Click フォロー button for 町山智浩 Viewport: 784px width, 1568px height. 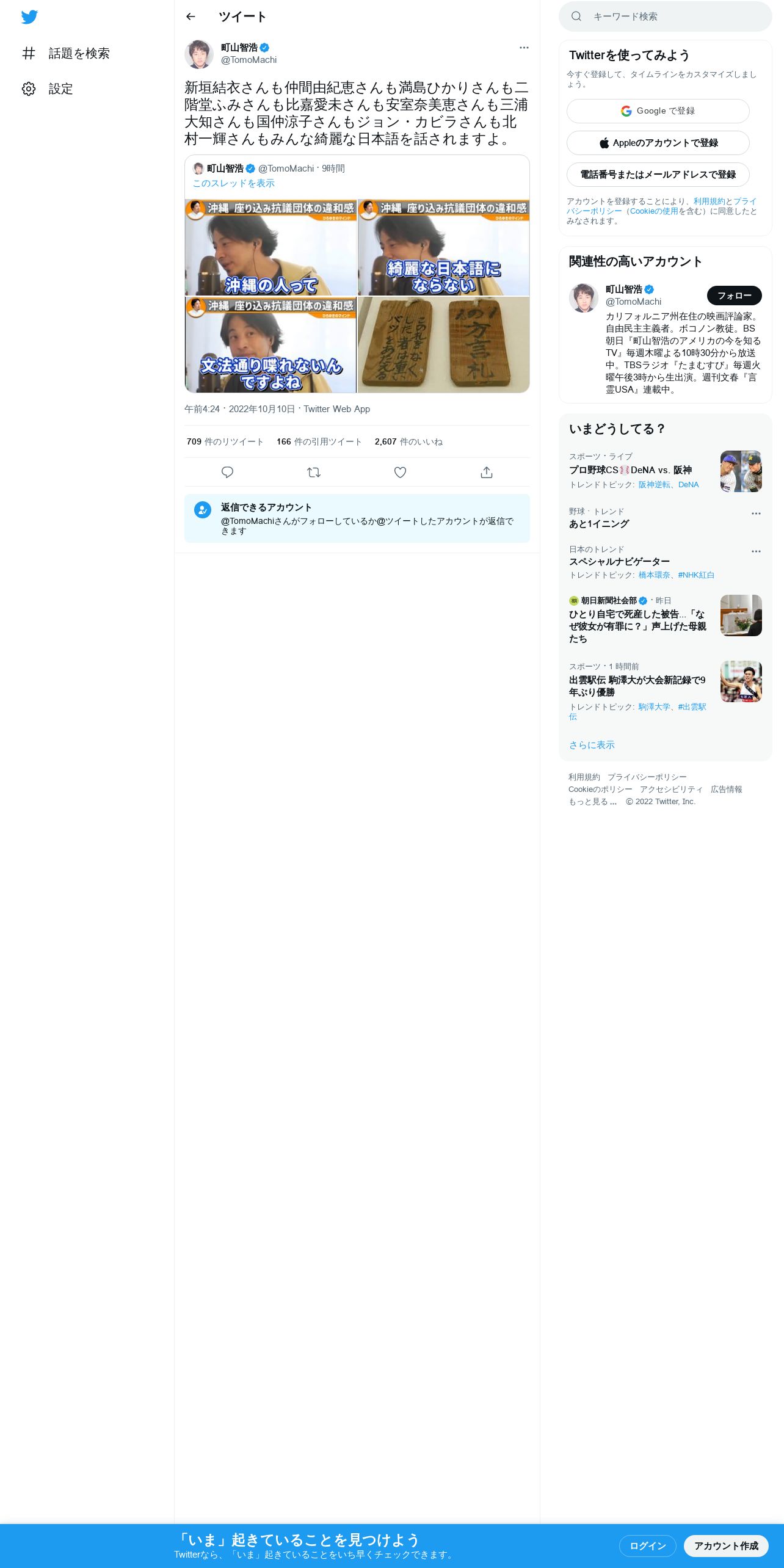(x=734, y=296)
